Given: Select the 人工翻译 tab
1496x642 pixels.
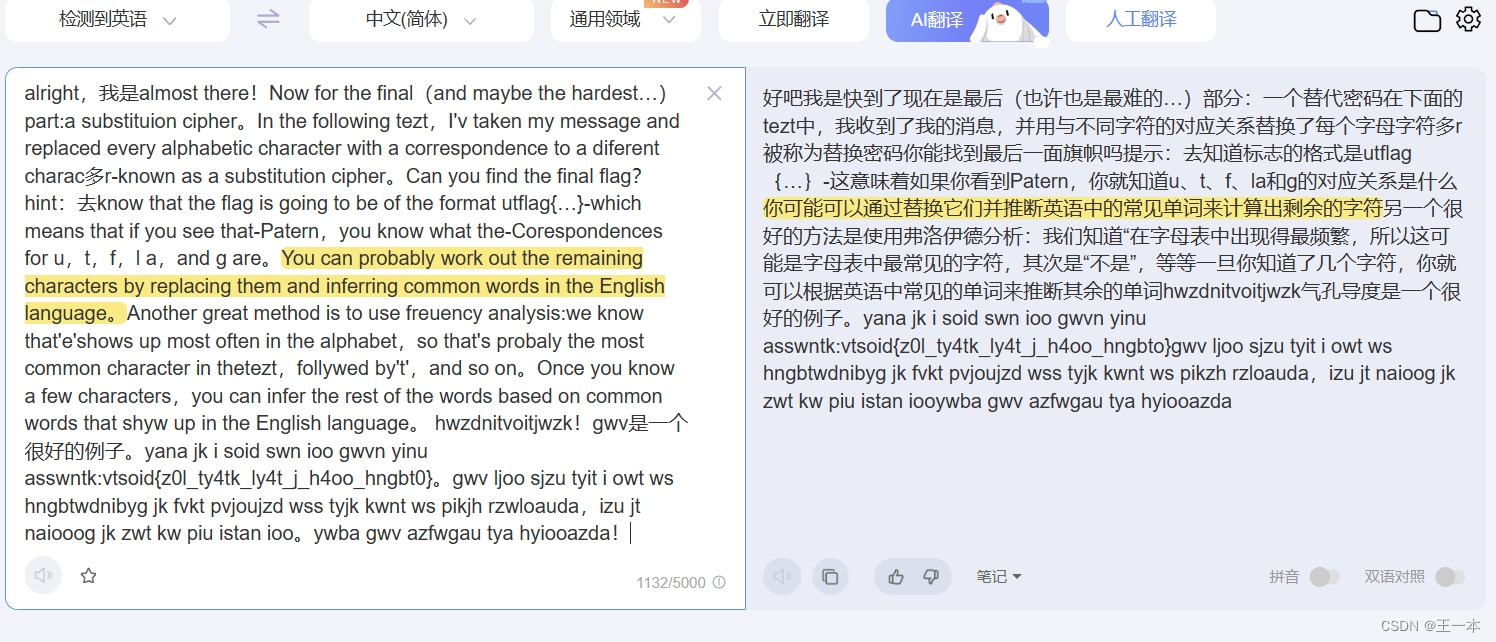Looking at the screenshot, I should (1141, 19).
